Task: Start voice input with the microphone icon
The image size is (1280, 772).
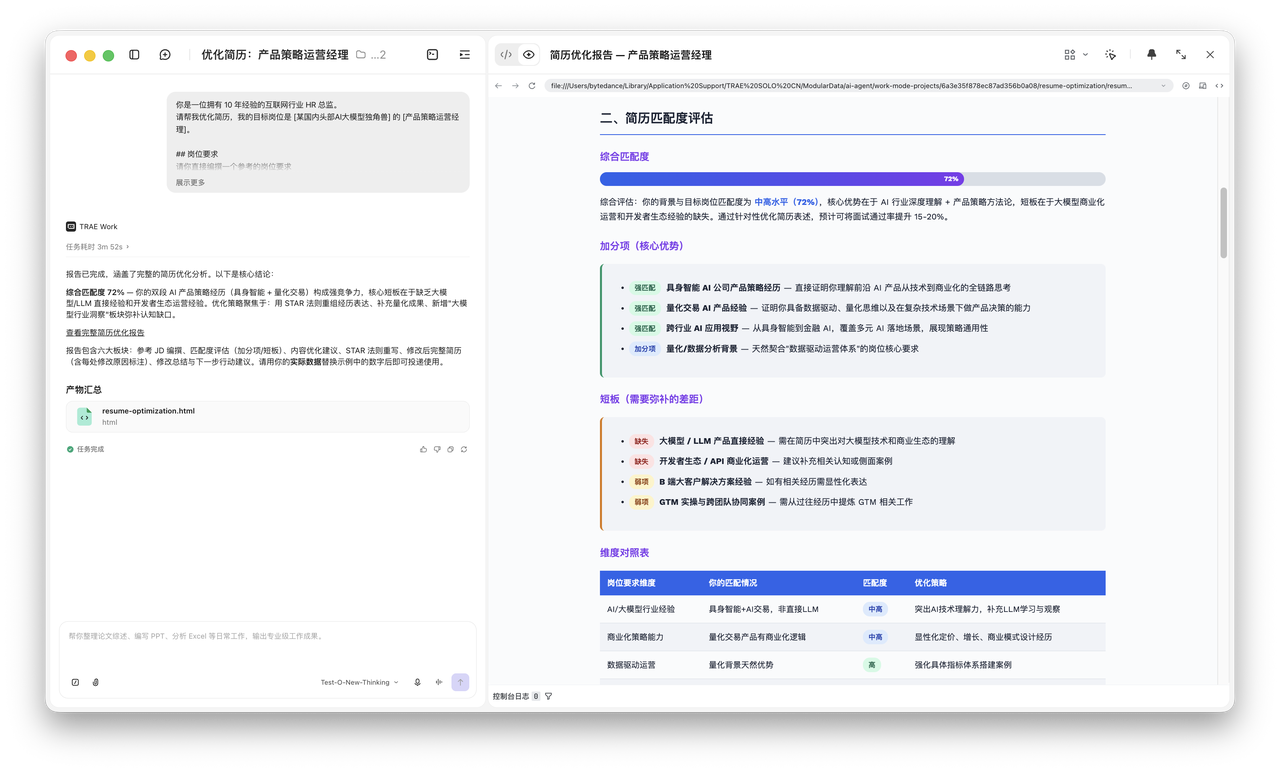Action: (418, 682)
